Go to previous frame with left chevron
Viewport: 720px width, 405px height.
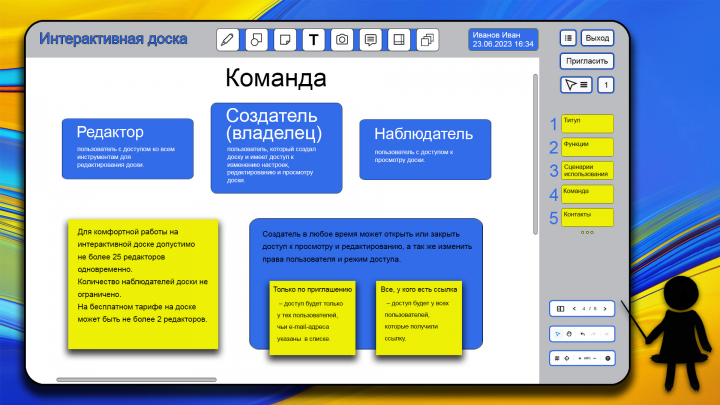pos(574,309)
